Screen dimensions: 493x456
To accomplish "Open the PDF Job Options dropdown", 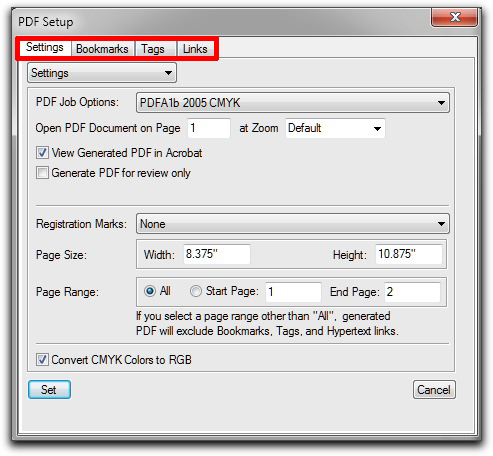I will [x=292, y=103].
